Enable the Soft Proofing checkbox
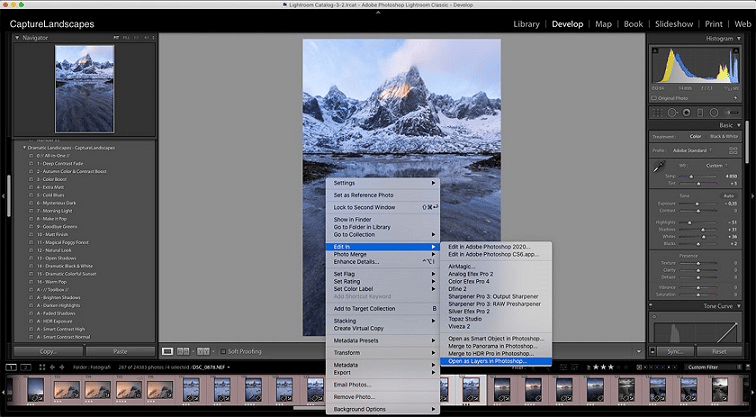The width and height of the screenshot is (756, 417). [x=222, y=351]
